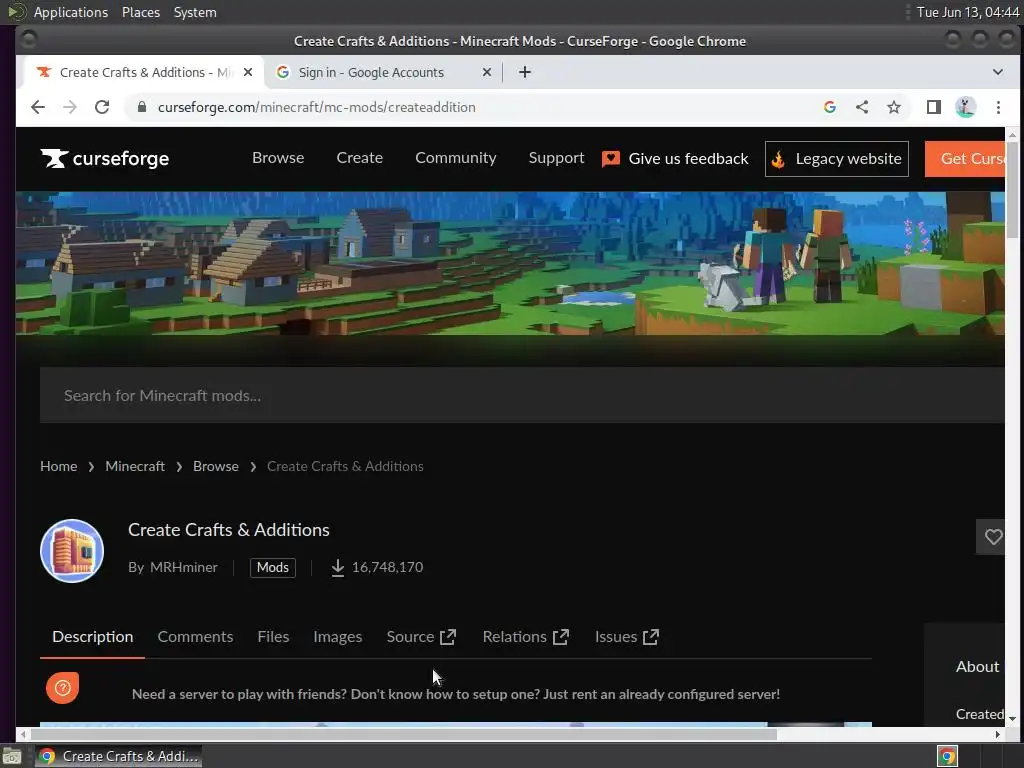Screen dimensions: 1024x768
Task: Open Chrome profile avatar
Action: [966, 107]
